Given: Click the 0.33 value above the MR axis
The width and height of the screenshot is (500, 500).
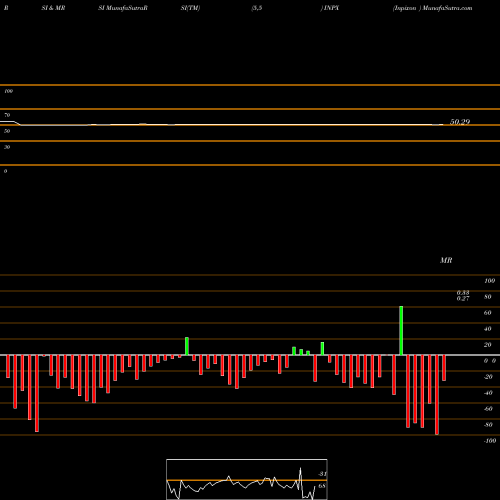Looking at the screenshot, I should 463,292.
